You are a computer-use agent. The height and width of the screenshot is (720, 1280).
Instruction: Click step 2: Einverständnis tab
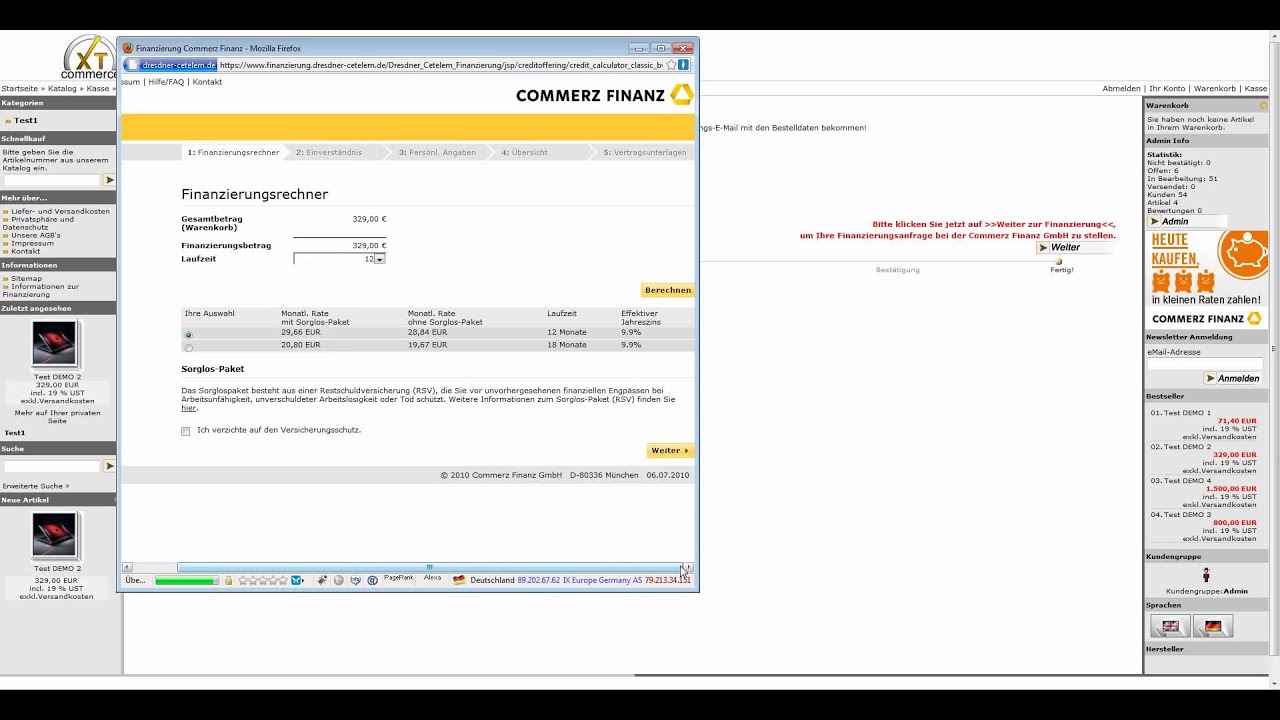coord(329,152)
